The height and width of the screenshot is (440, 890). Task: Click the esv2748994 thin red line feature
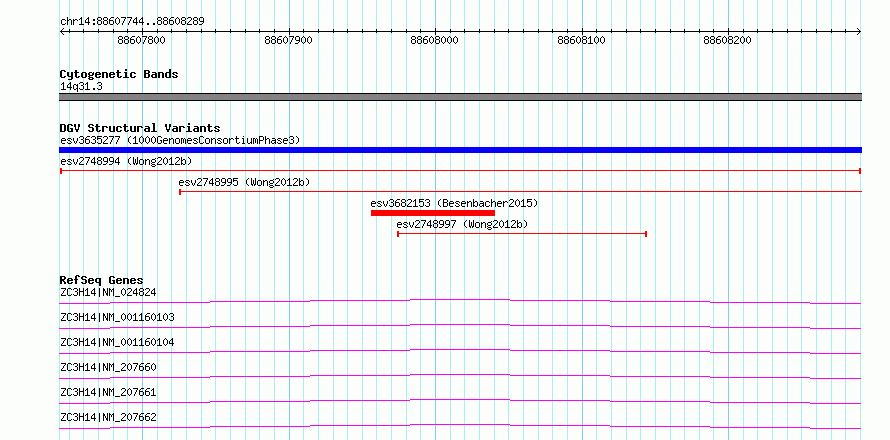point(460,170)
